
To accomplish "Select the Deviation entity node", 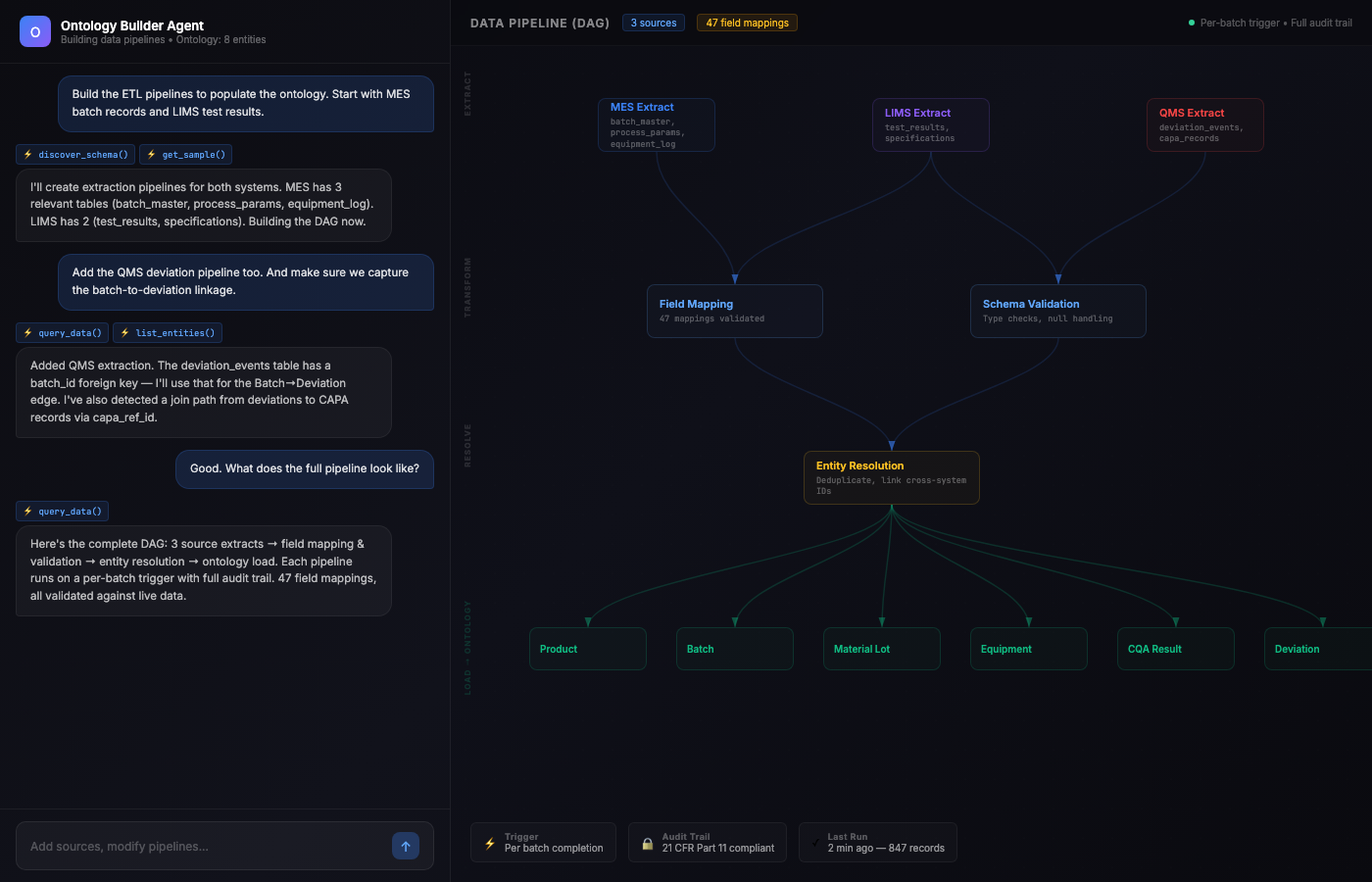I will (x=1318, y=649).
